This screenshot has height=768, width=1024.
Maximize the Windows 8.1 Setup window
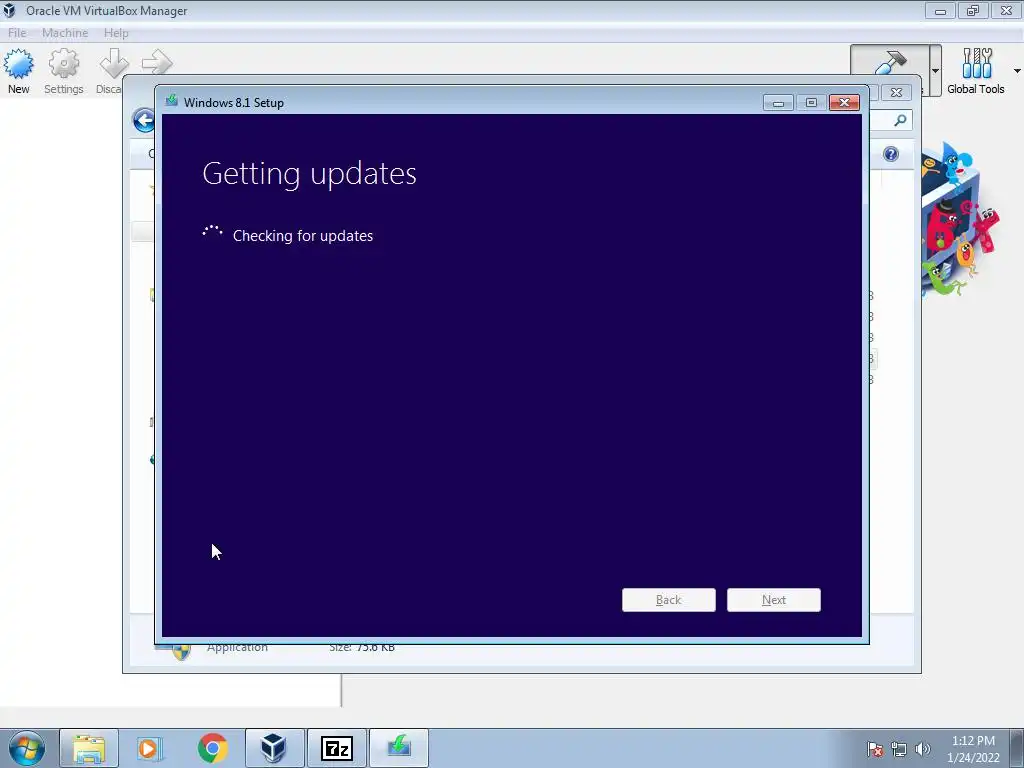pyautogui.click(x=811, y=103)
